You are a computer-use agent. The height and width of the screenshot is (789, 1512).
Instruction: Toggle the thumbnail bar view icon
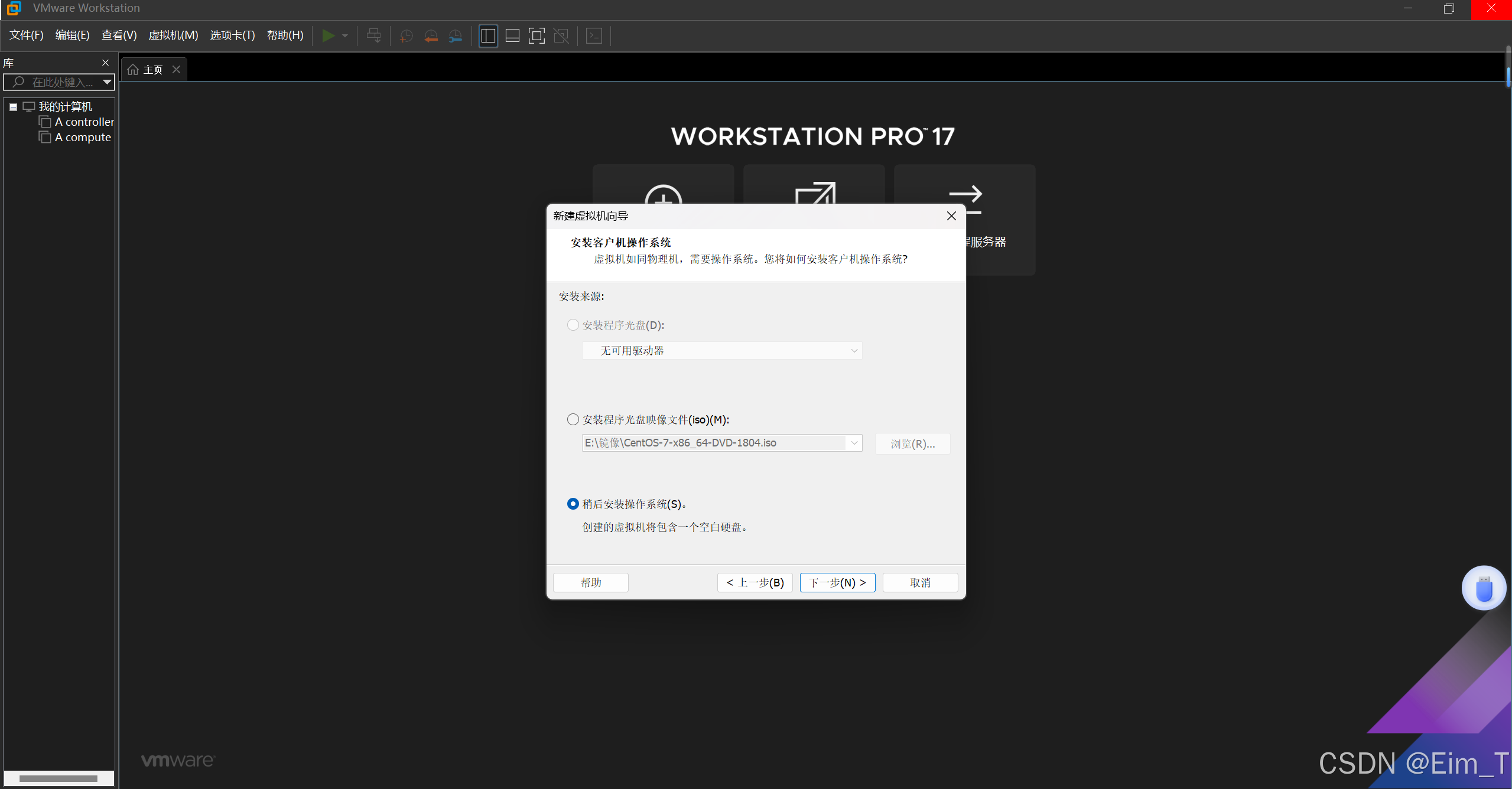512,36
